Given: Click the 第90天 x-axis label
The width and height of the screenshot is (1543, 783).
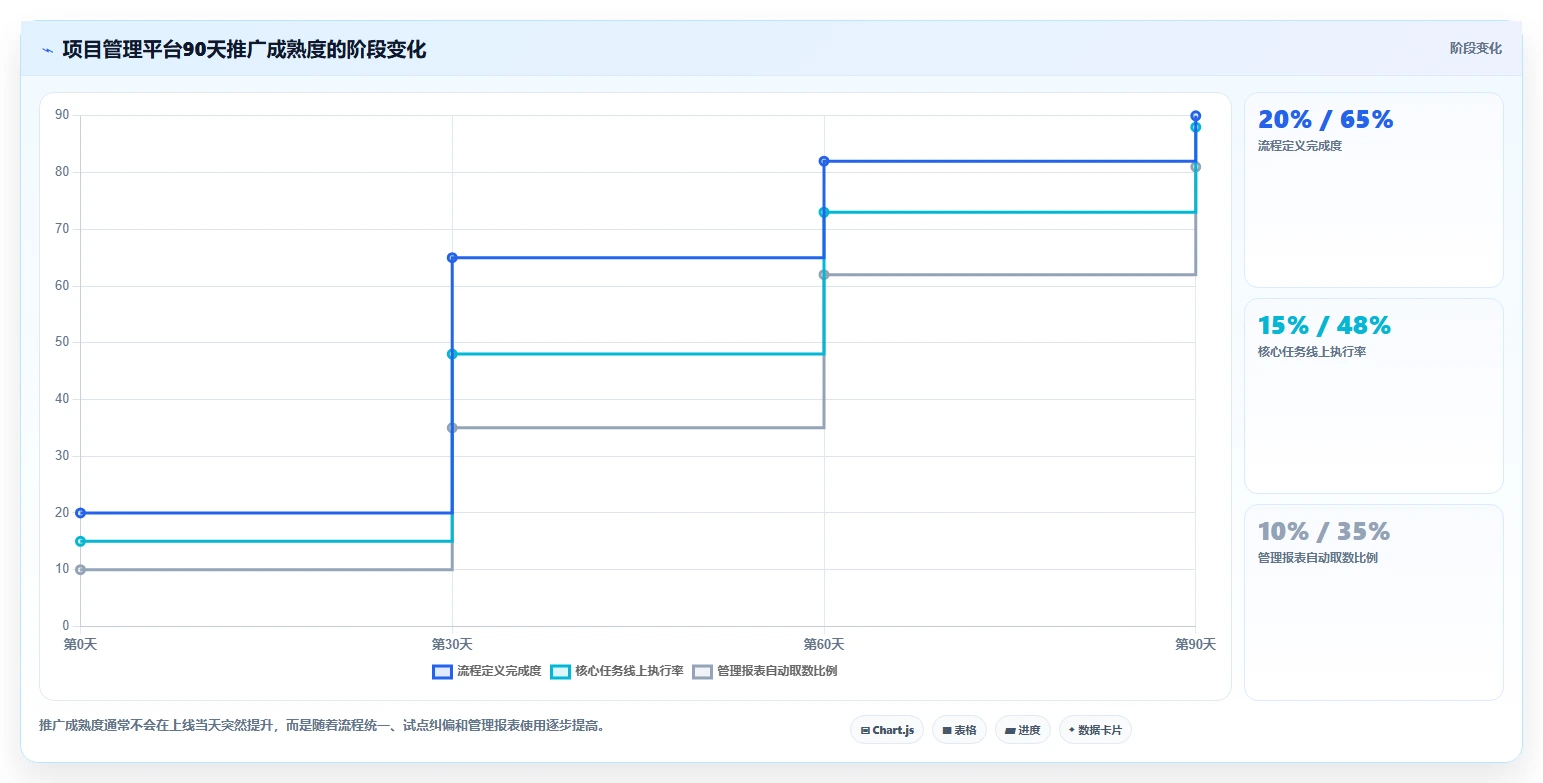Looking at the screenshot, I should (x=1195, y=645).
